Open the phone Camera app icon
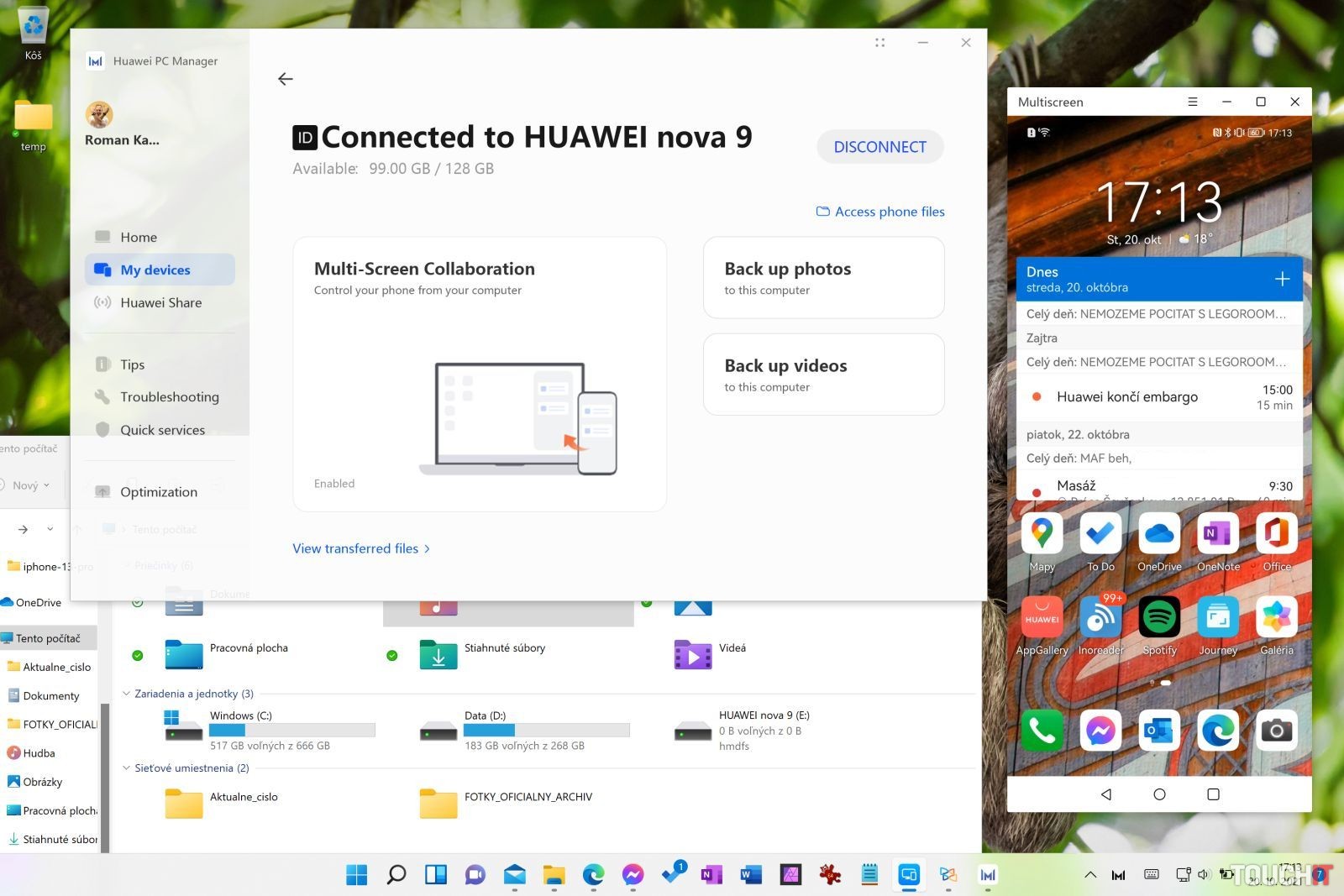The width and height of the screenshot is (1344, 896). coord(1276,731)
